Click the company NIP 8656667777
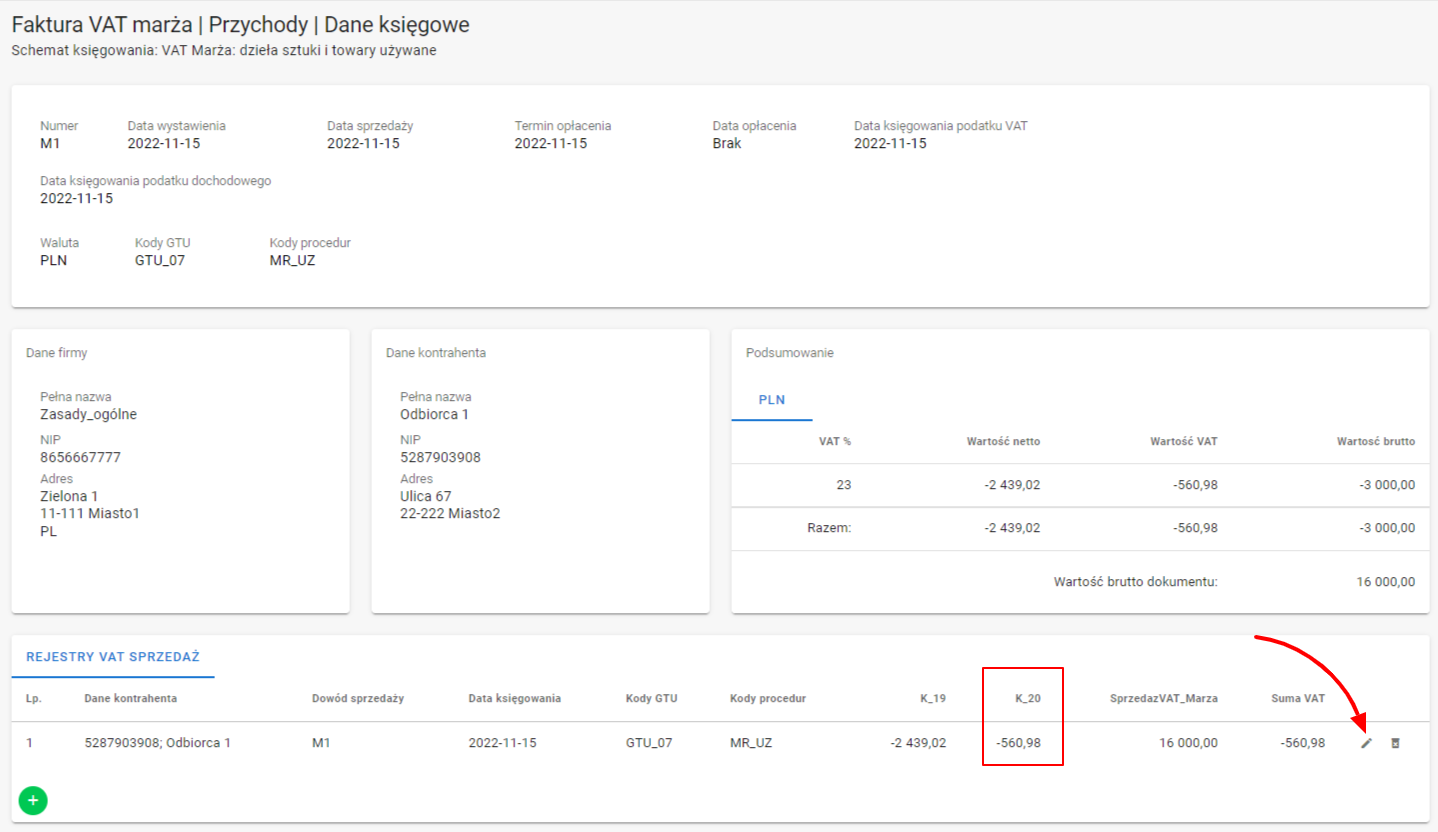Image resolution: width=1438 pixels, height=832 pixels. [80, 458]
